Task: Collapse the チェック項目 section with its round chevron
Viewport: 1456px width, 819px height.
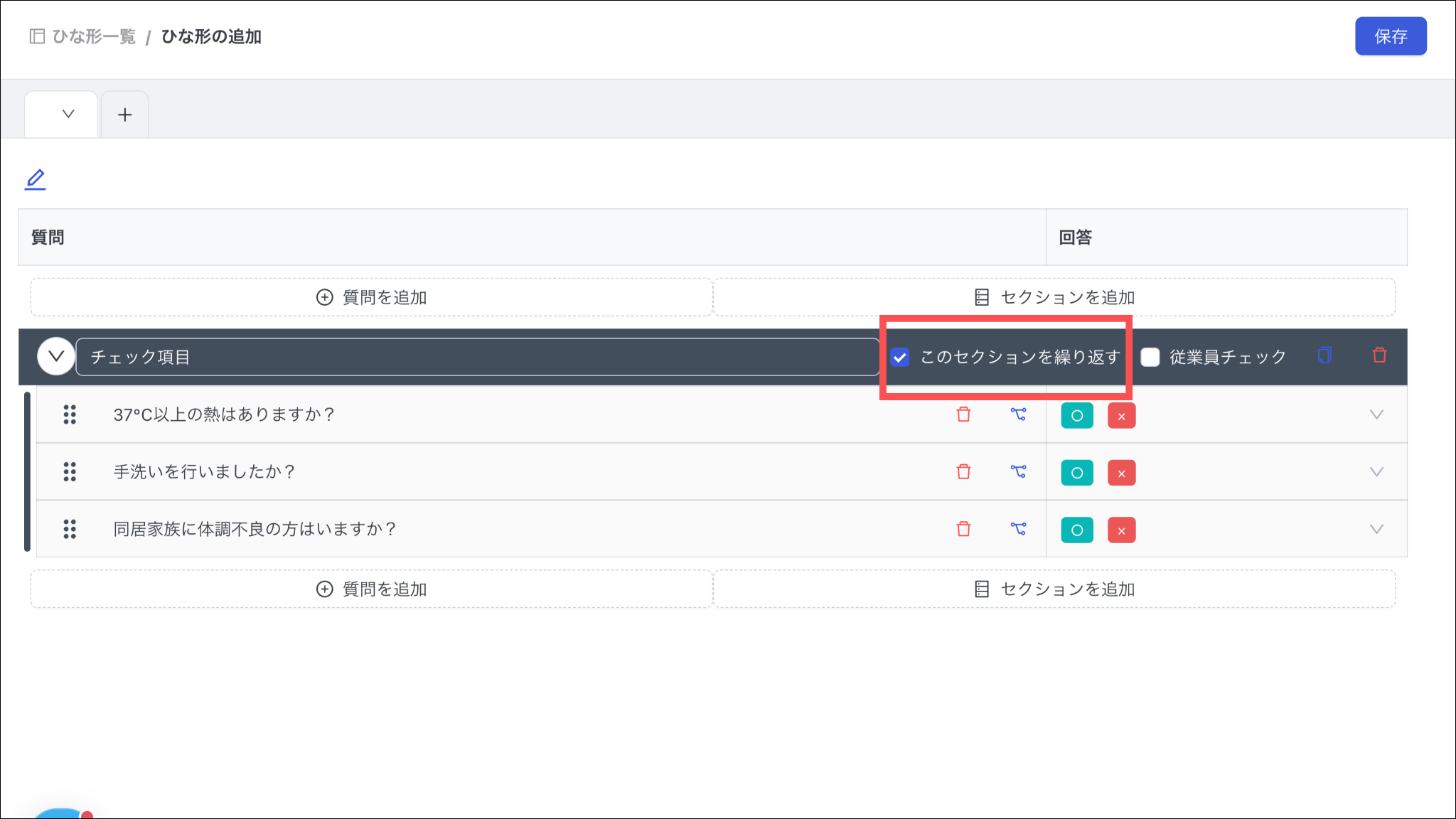Action: tap(56, 356)
